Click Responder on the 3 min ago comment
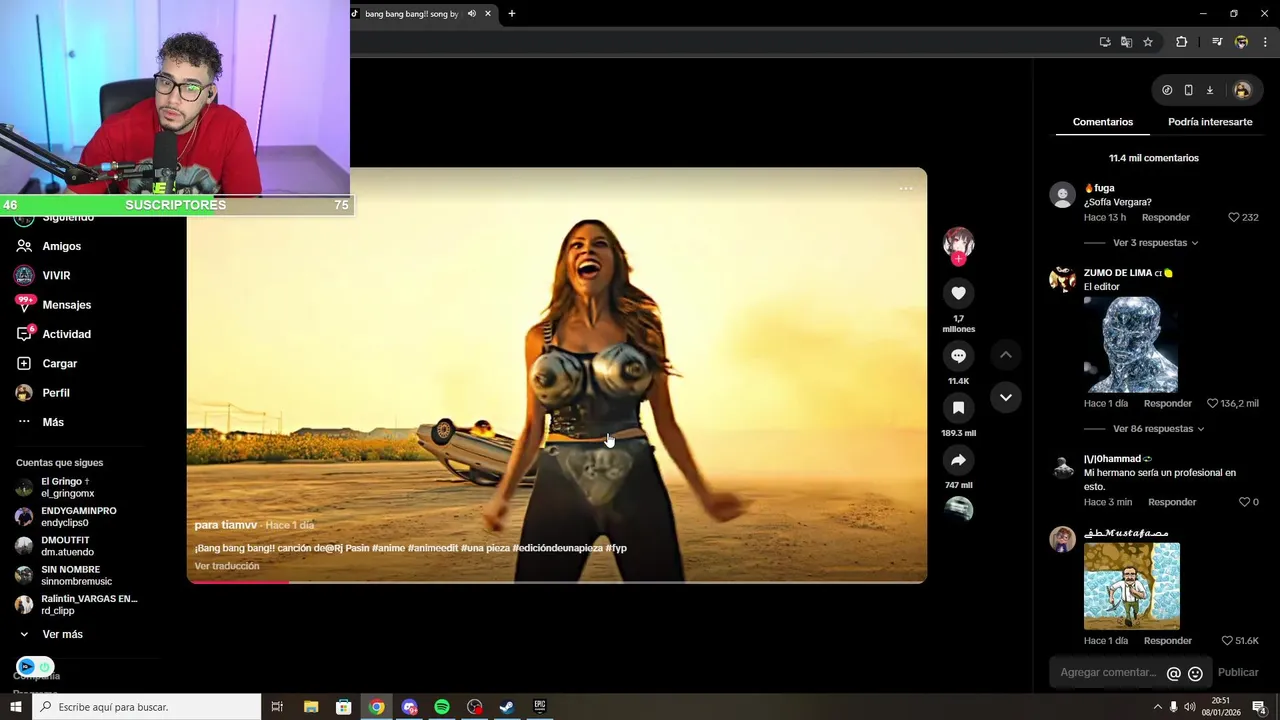The height and width of the screenshot is (720, 1280). [x=1172, y=502]
